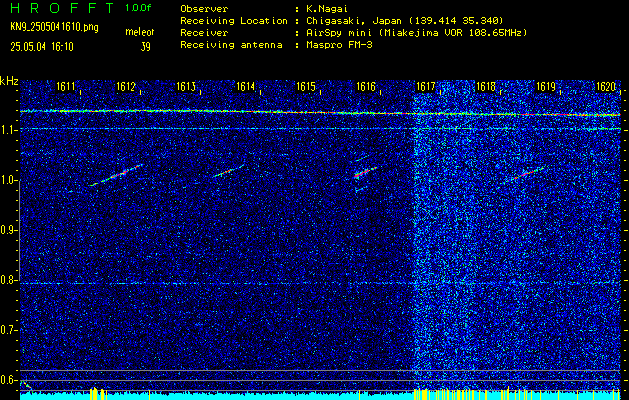Click the Receiving antenna label
This screenshot has width=629, height=400.
(x=231, y=45)
